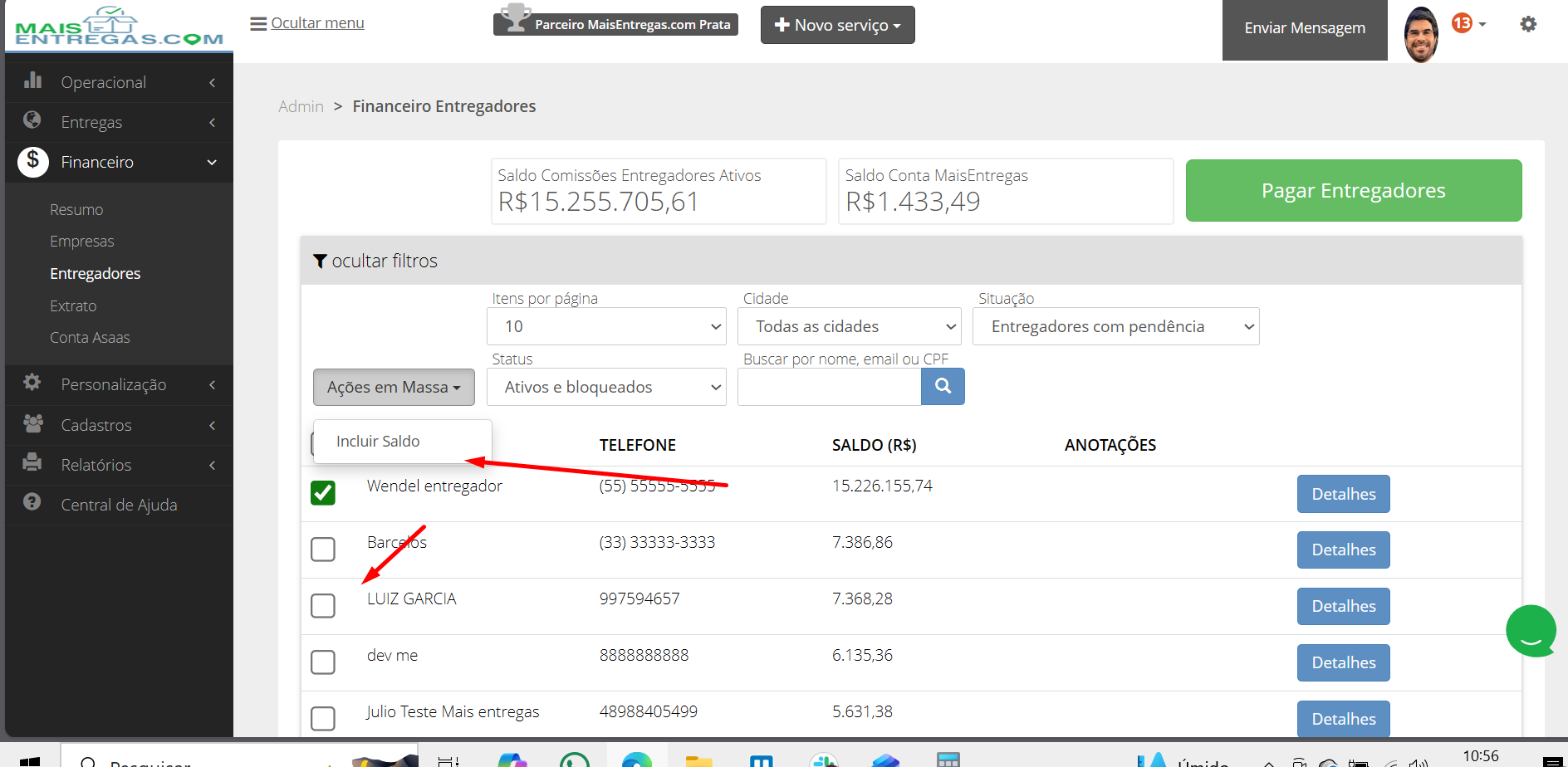Open the Novo serviço dropdown
The height and width of the screenshot is (767, 1568).
(837, 25)
